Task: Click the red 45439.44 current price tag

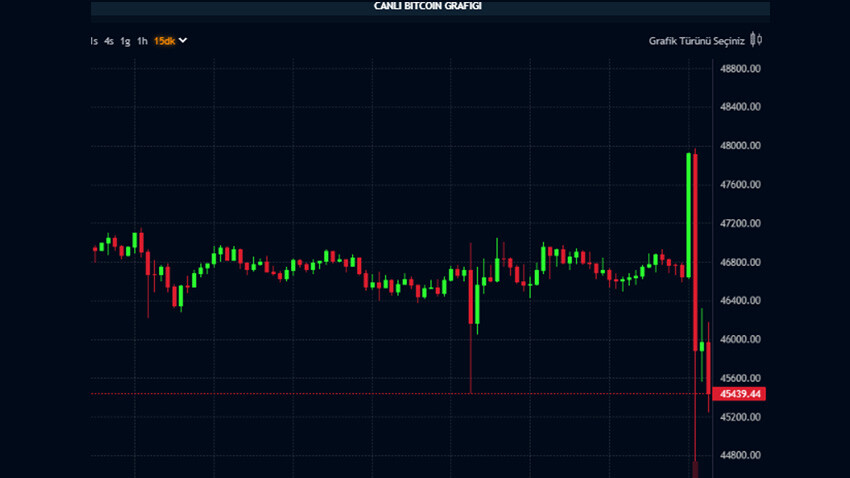Action: tap(741, 394)
